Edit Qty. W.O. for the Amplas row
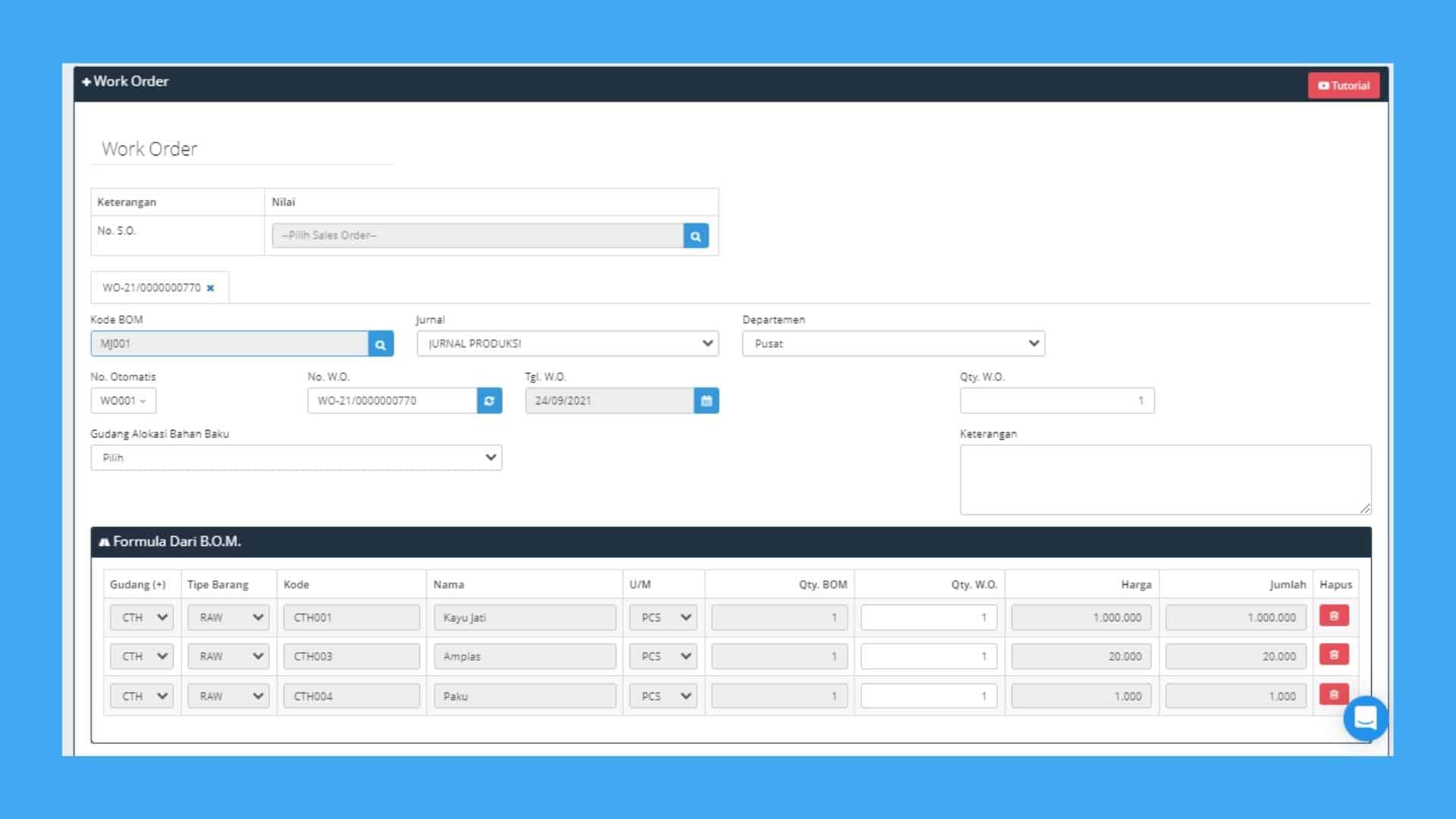 click(x=928, y=657)
